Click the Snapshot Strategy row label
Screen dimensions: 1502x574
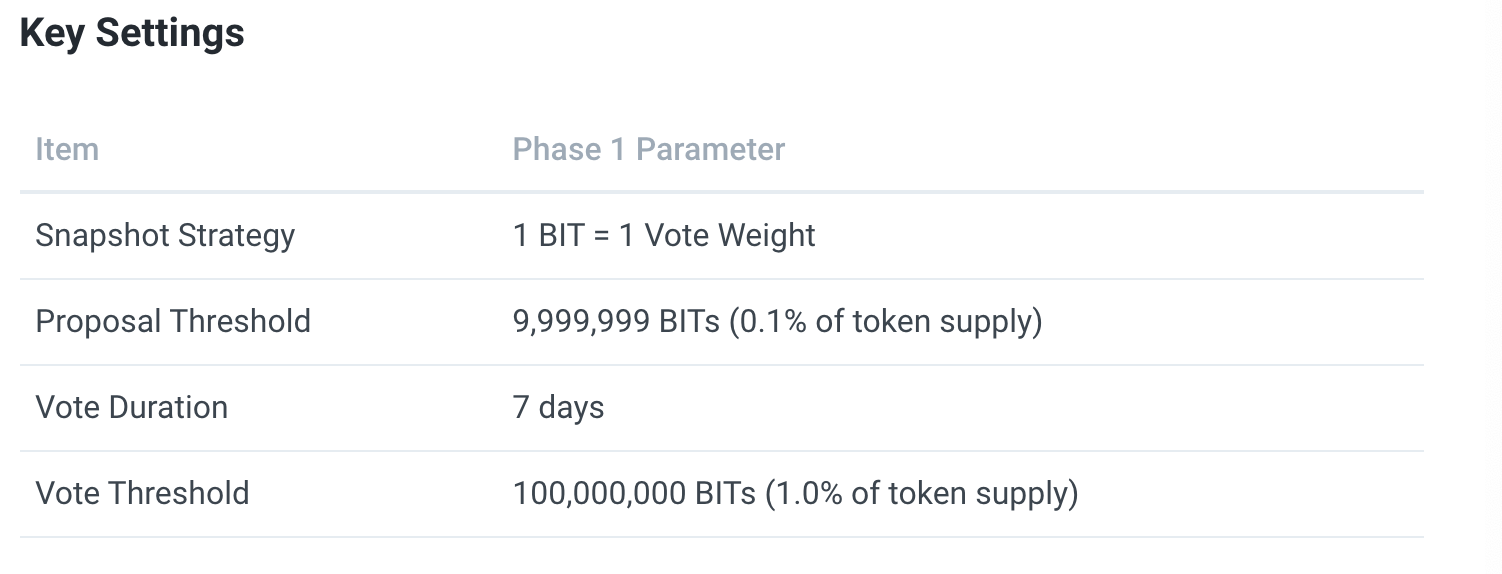tap(165, 236)
